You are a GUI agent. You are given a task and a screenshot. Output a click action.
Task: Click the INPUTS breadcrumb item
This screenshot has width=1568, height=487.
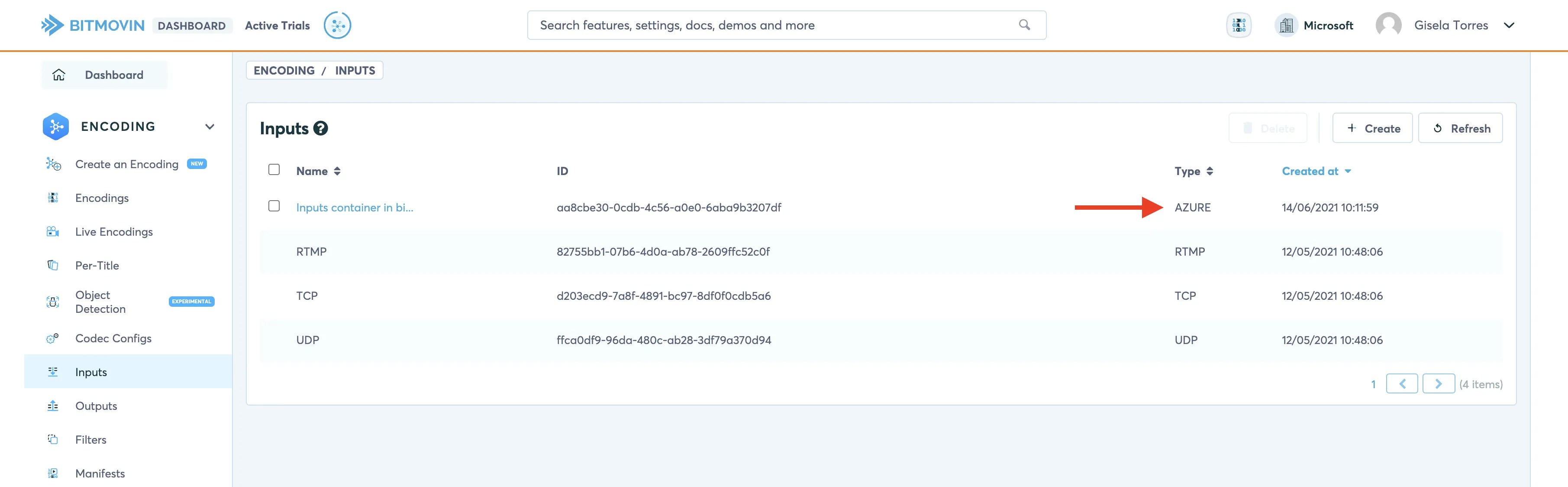[x=355, y=70]
